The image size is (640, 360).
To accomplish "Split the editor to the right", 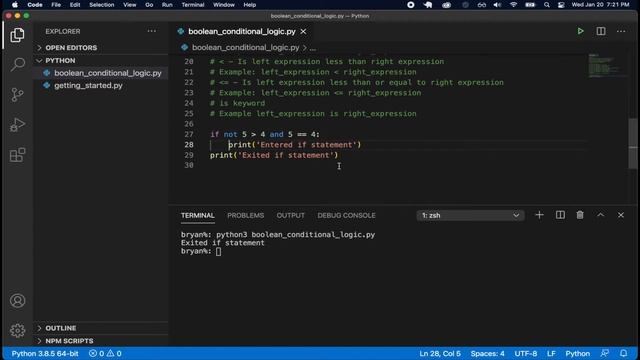I will (x=601, y=31).
